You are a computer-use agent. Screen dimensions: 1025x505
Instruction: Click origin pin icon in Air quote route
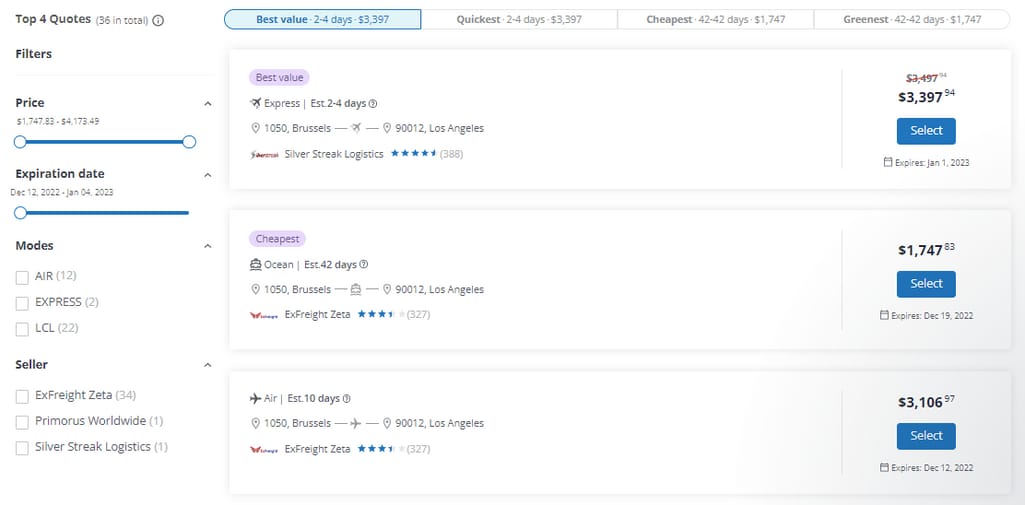coord(256,423)
